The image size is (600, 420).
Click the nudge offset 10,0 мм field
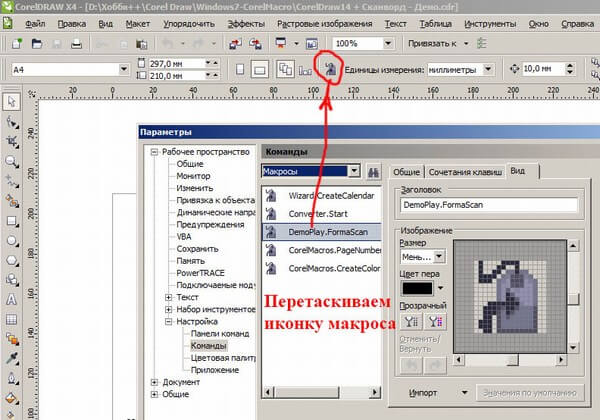click(543, 69)
